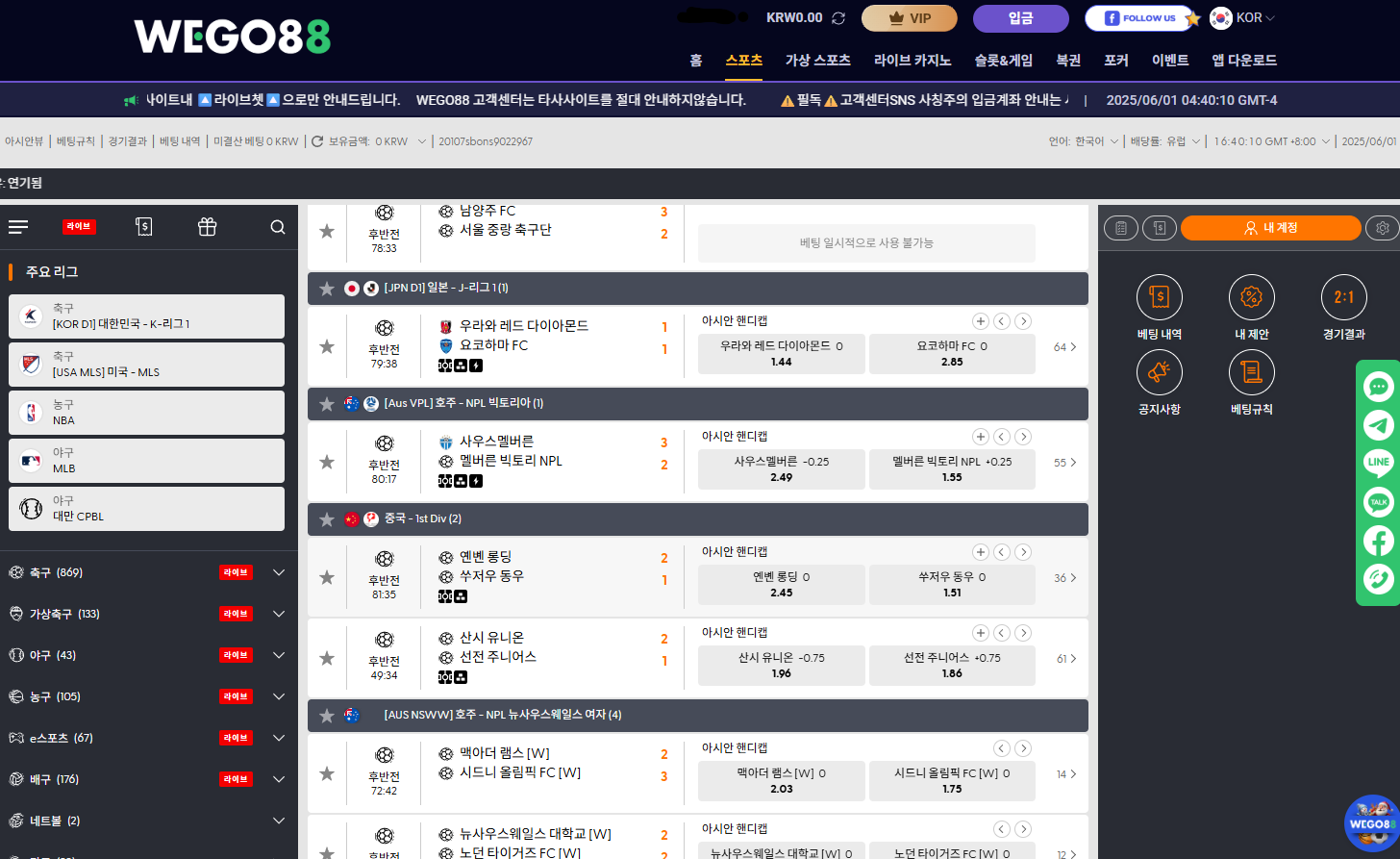Click the clipboard icon left of 내 계정
The image size is (1400, 859).
tap(1121, 228)
